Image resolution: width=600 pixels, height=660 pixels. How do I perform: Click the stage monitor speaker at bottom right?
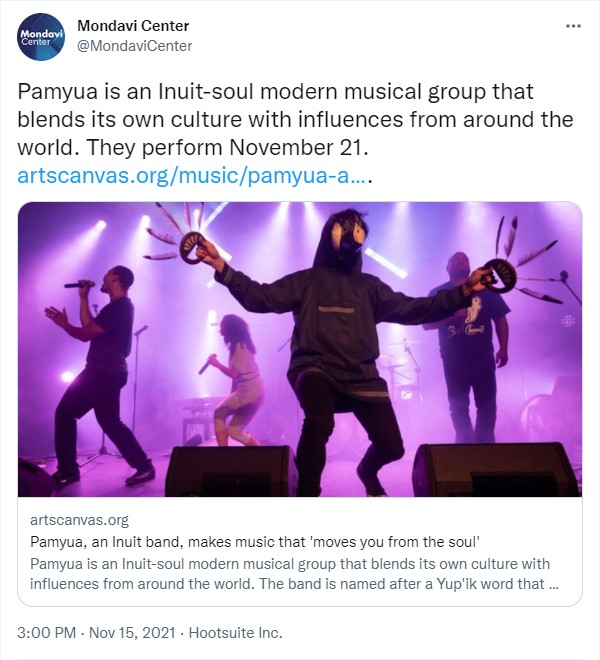tap(494, 468)
